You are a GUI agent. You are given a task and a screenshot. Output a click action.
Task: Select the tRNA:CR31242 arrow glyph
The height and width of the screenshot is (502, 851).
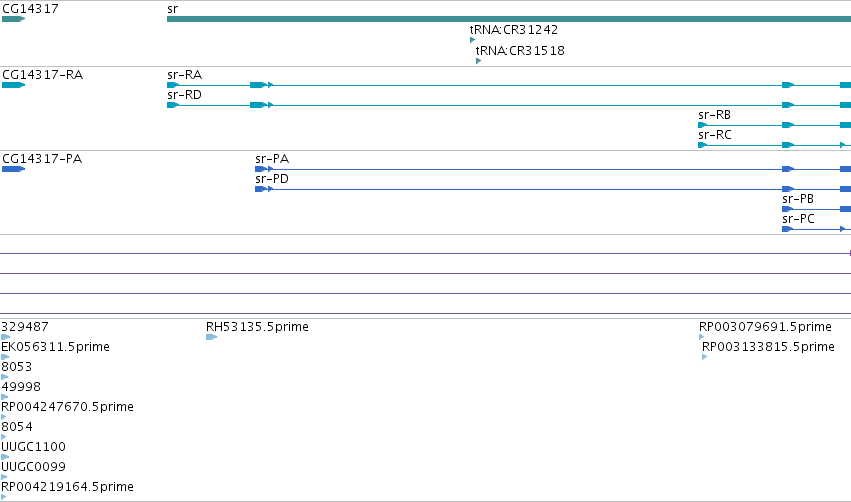[472, 40]
